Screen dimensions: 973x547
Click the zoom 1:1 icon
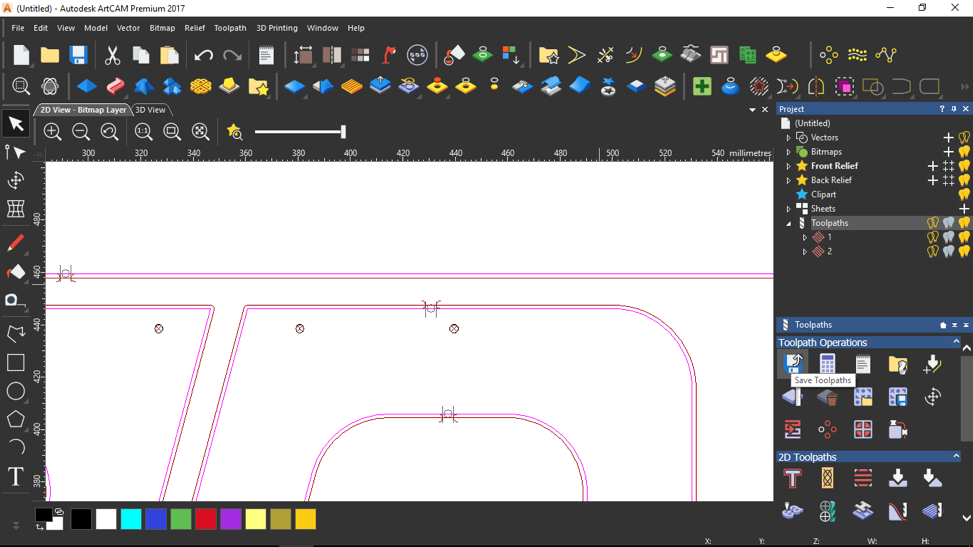point(143,132)
